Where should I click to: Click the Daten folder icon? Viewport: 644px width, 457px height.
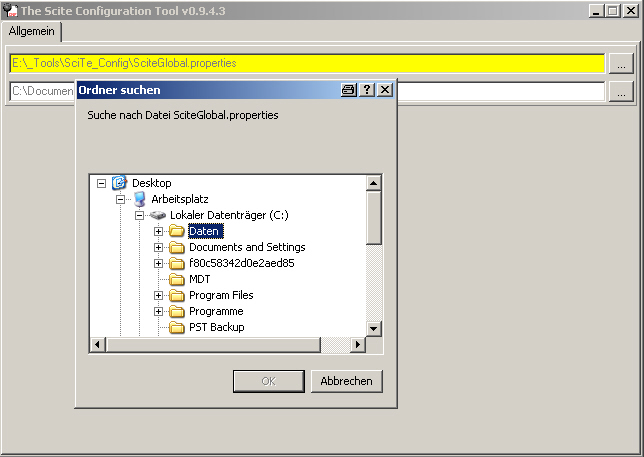(x=177, y=231)
